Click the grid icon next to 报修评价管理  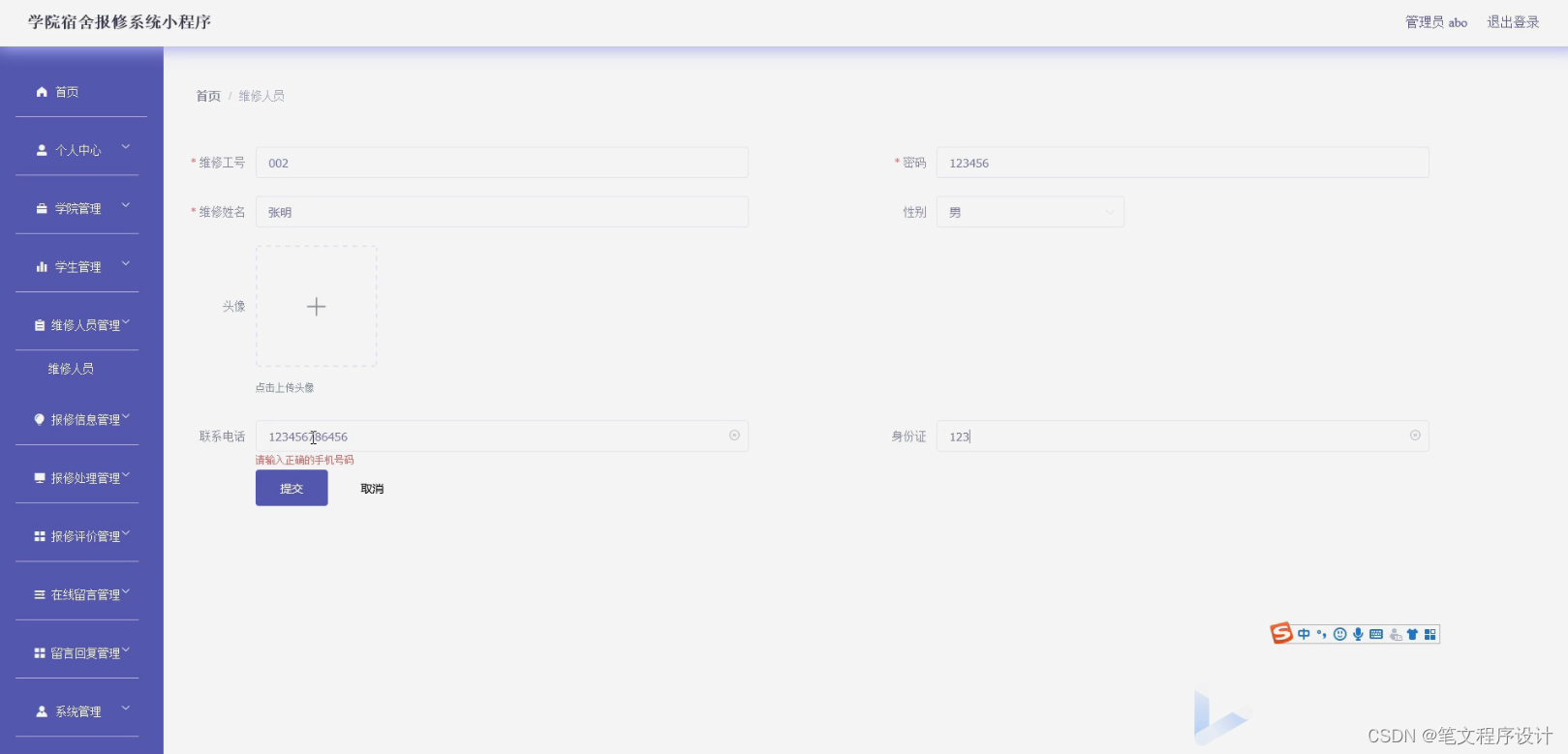pos(40,536)
